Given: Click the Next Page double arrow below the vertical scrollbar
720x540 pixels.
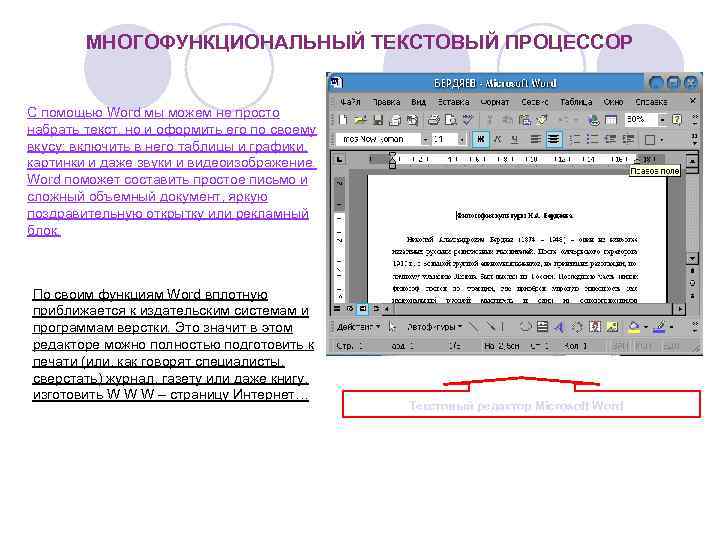Looking at the screenshot, I should [x=692, y=296].
